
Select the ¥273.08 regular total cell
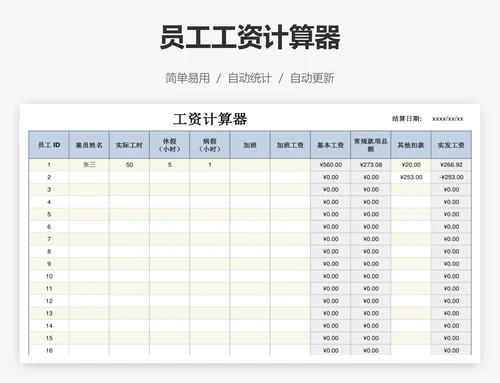371,165
